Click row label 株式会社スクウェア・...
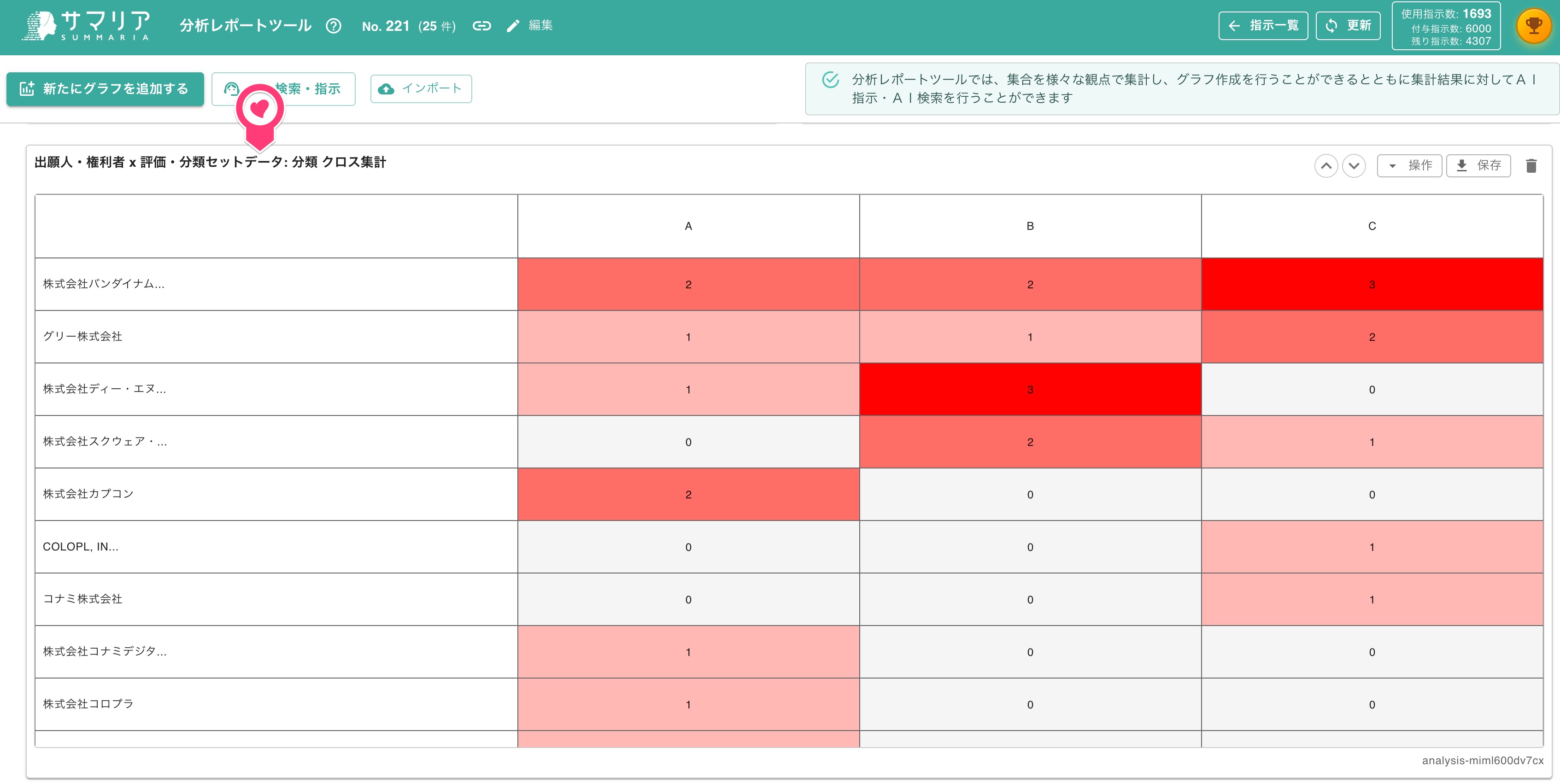This screenshot has height=784, width=1560. (105, 442)
